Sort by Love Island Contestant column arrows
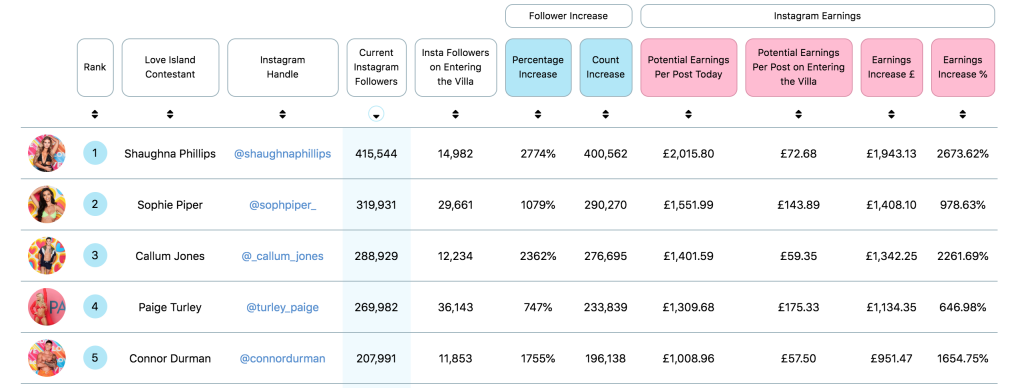This screenshot has width=1024, height=388. tap(170, 114)
